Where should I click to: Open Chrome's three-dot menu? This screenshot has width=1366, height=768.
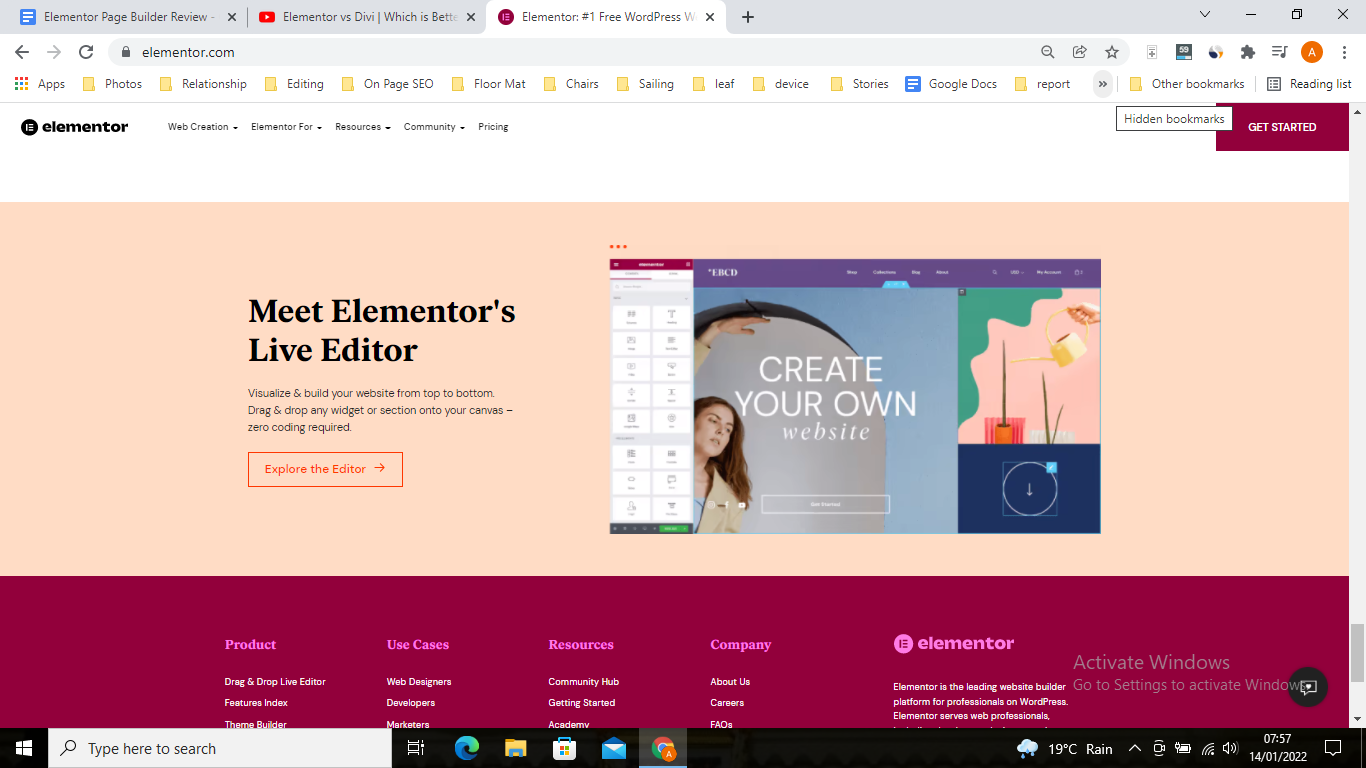pyautogui.click(x=1343, y=52)
